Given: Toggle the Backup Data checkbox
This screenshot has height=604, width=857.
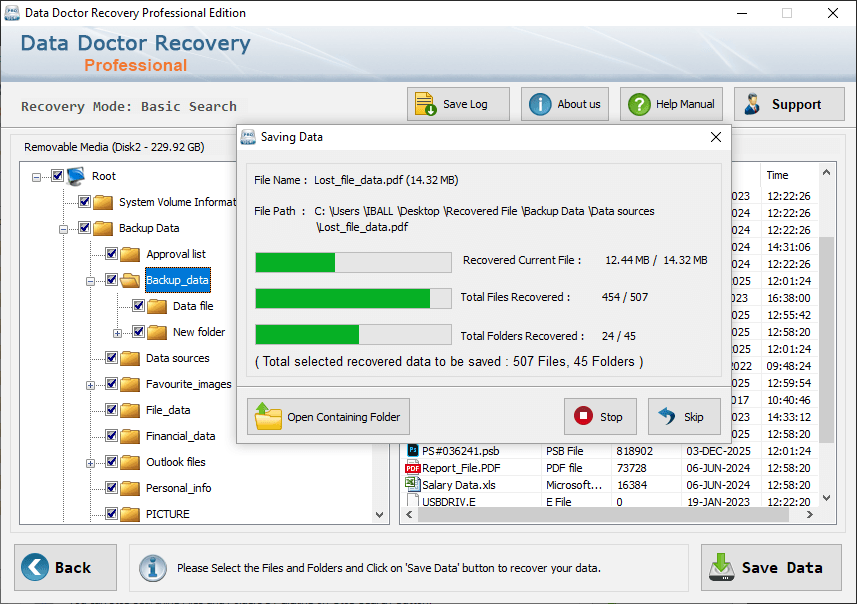Looking at the screenshot, I should tap(84, 227).
